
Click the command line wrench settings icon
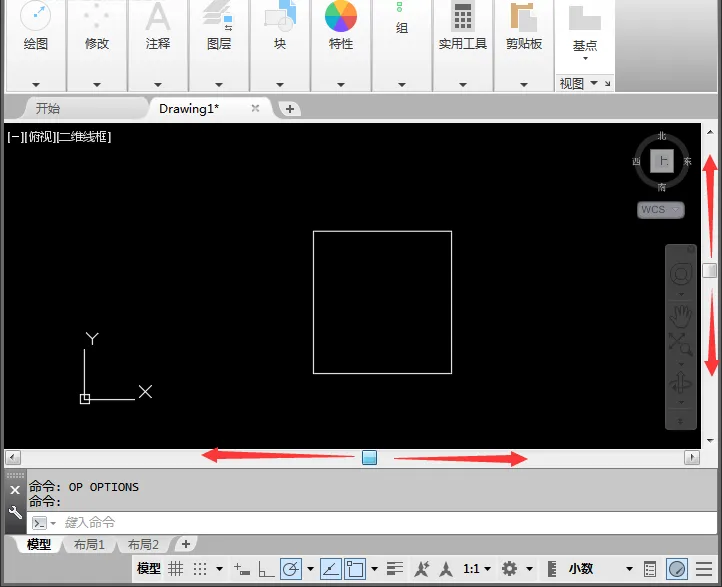(15, 512)
